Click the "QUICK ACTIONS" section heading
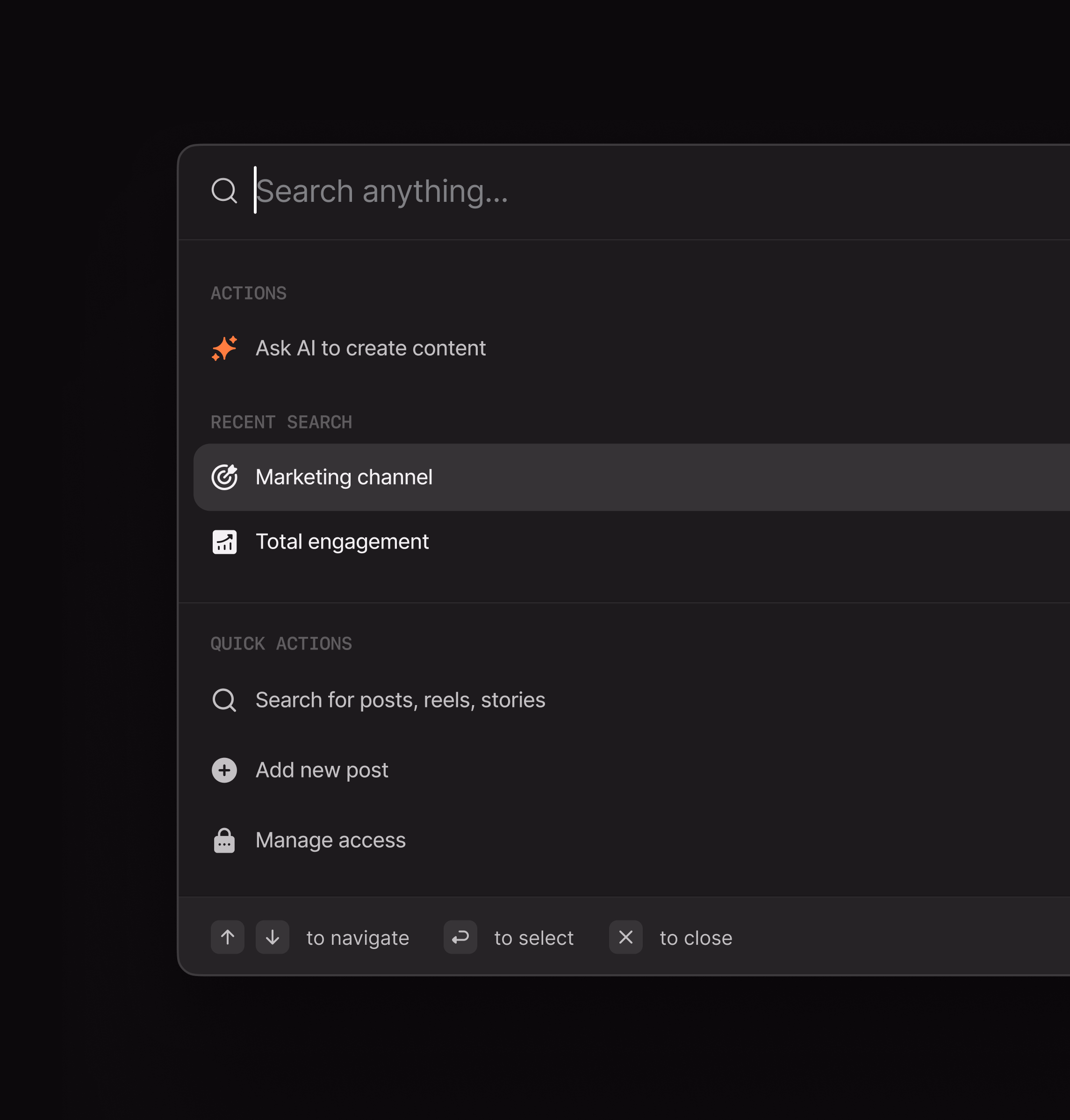 281,644
